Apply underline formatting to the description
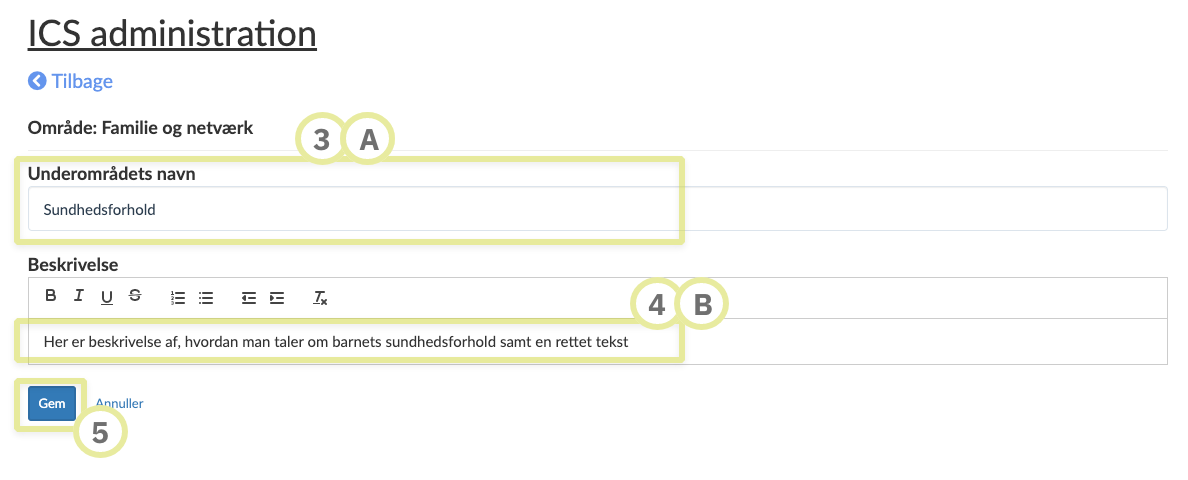The width and height of the screenshot is (1188, 480). [x=107, y=296]
